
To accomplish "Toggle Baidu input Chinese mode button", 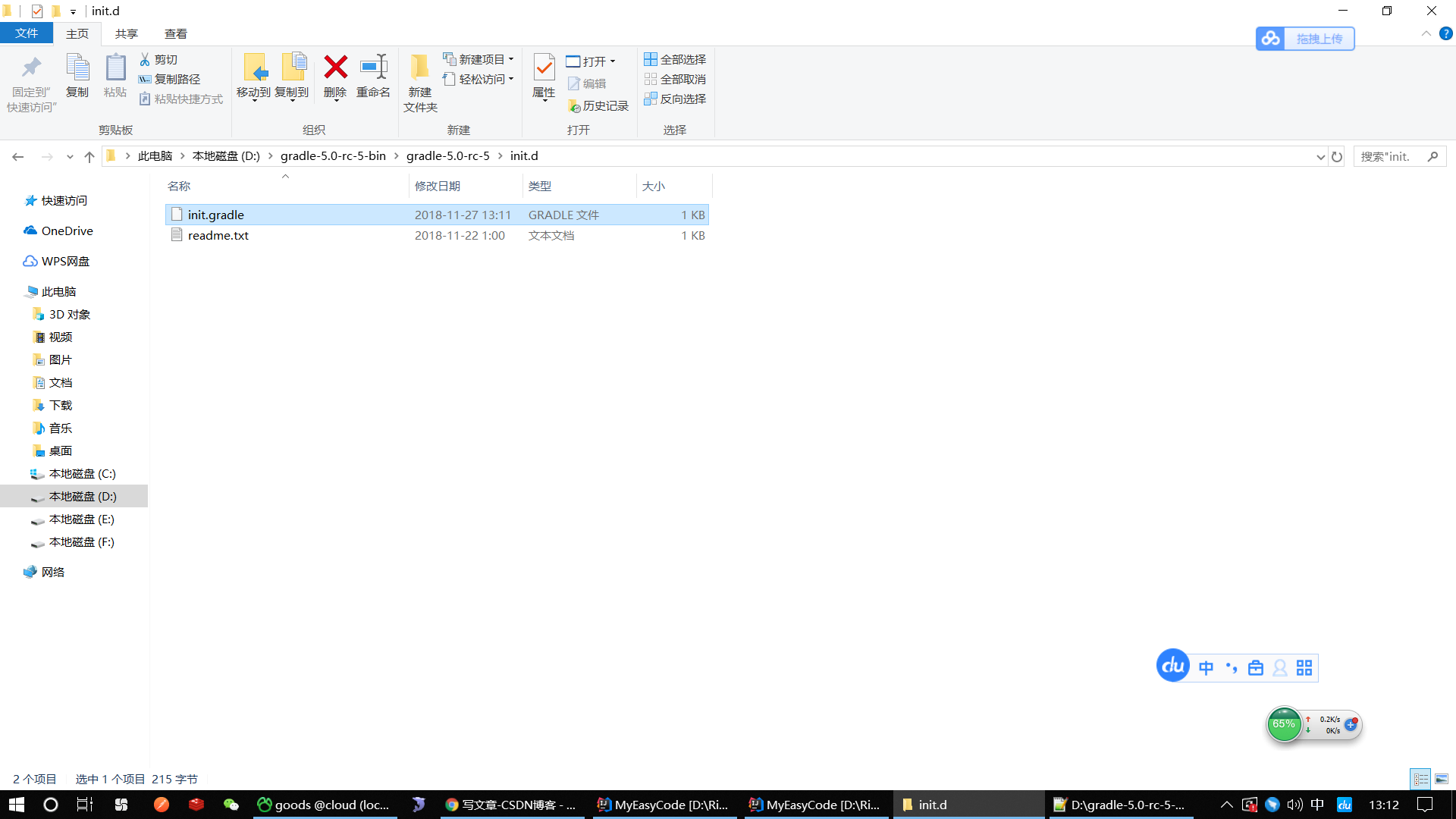I will pyautogui.click(x=1206, y=667).
